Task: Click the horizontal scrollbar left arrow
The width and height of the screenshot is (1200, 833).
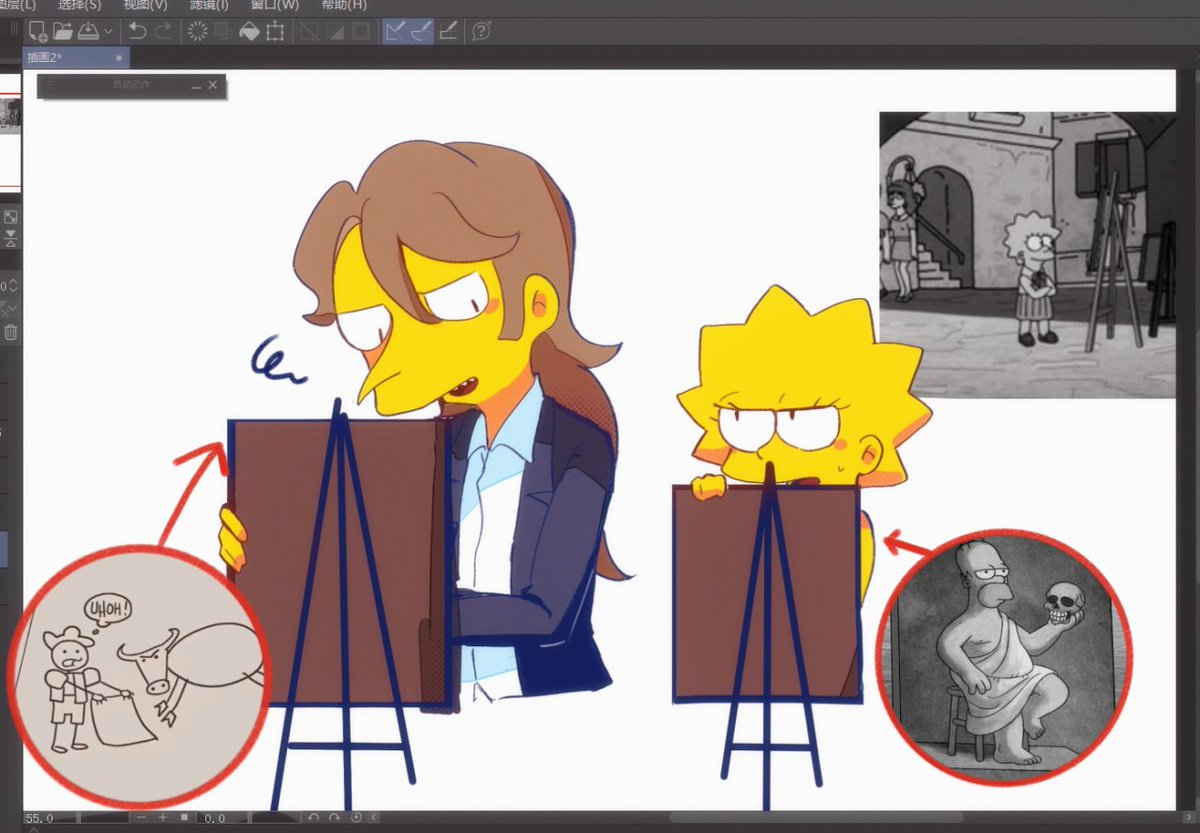Action: coord(376,818)
